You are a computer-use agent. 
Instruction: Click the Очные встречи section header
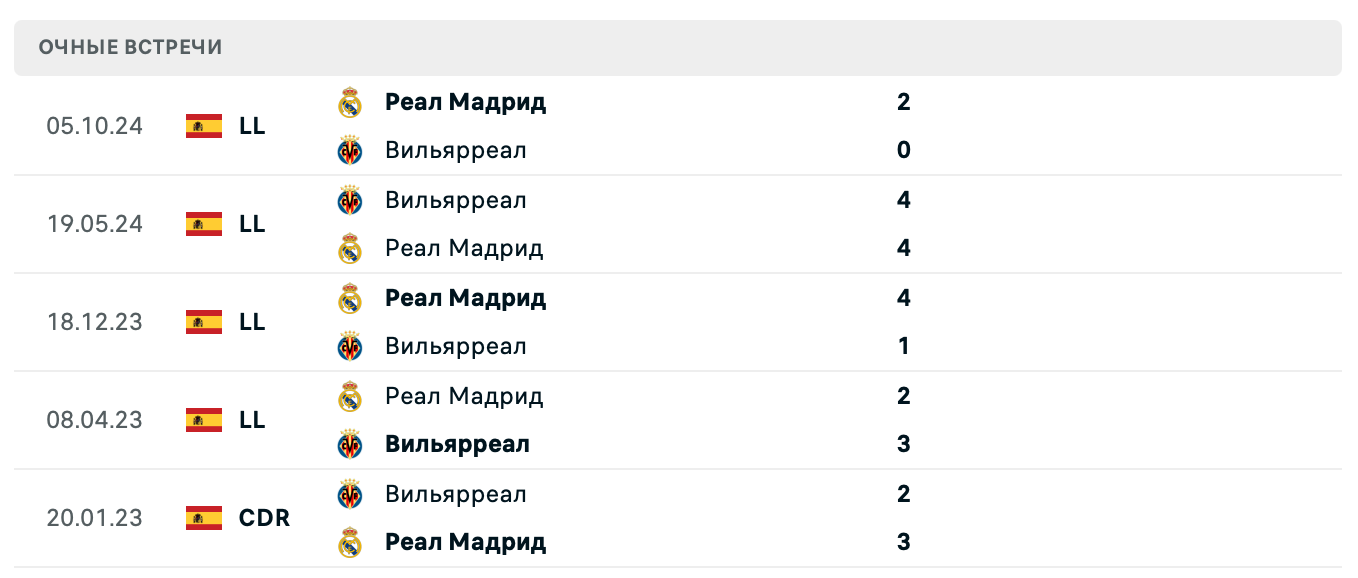click(130, 47)
